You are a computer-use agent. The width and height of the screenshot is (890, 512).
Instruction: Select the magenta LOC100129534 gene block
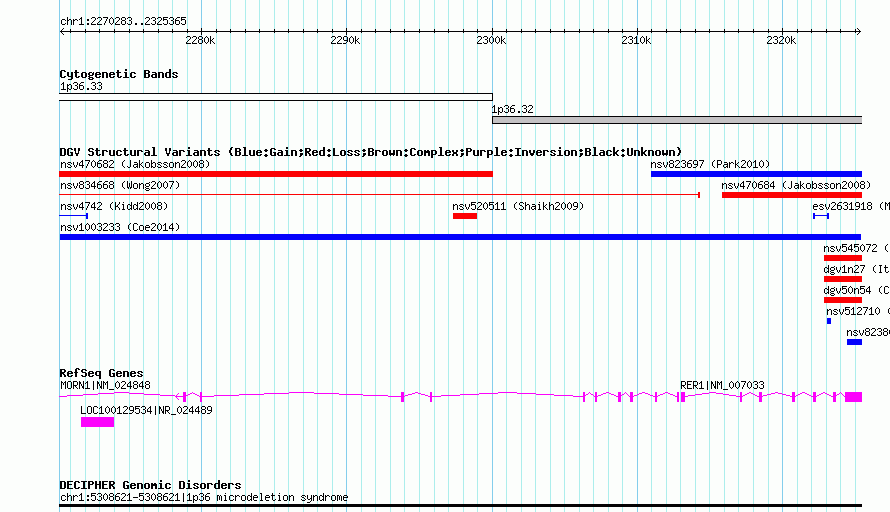pyautogui.click(x=98, y=422)
